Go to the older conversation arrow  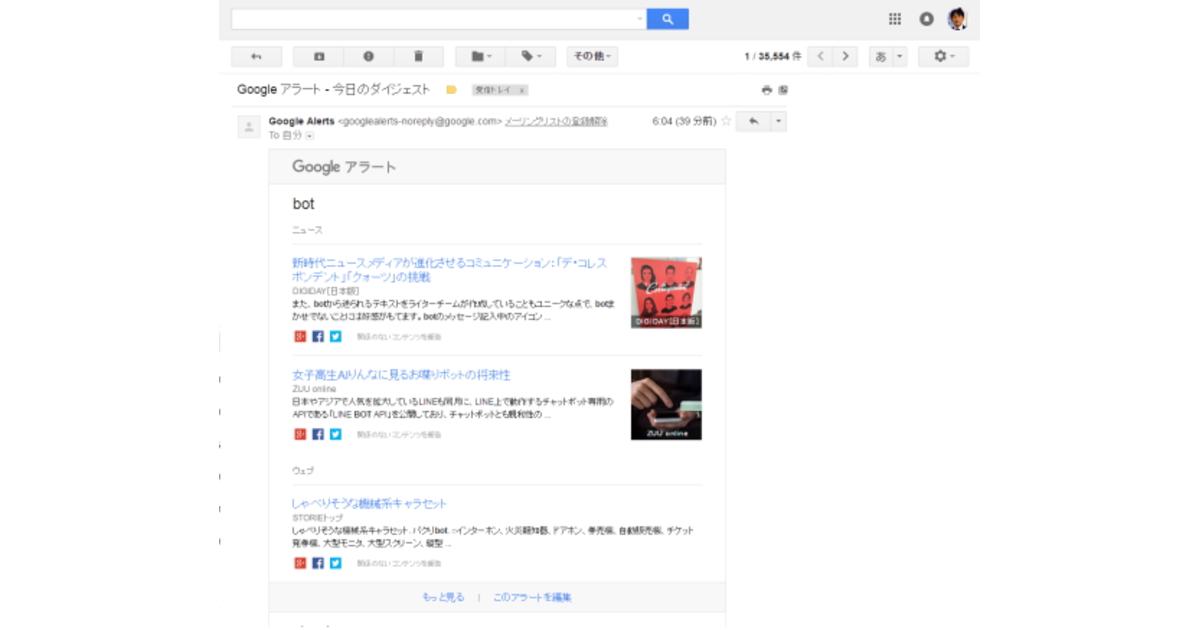click(846, 57)
